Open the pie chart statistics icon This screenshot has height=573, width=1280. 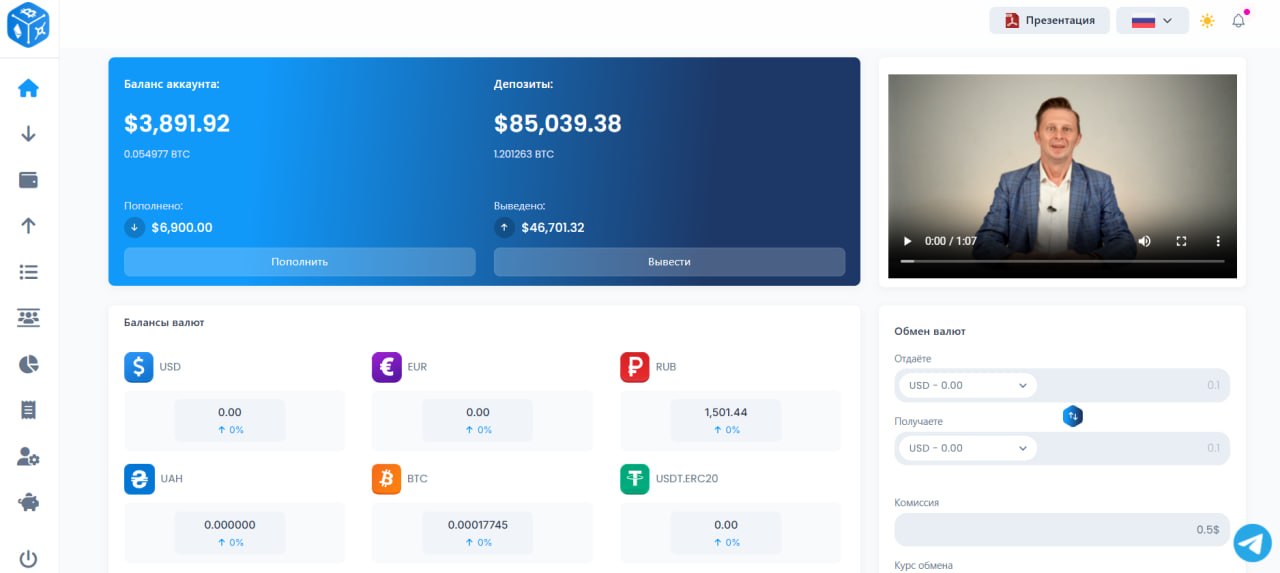28,364
